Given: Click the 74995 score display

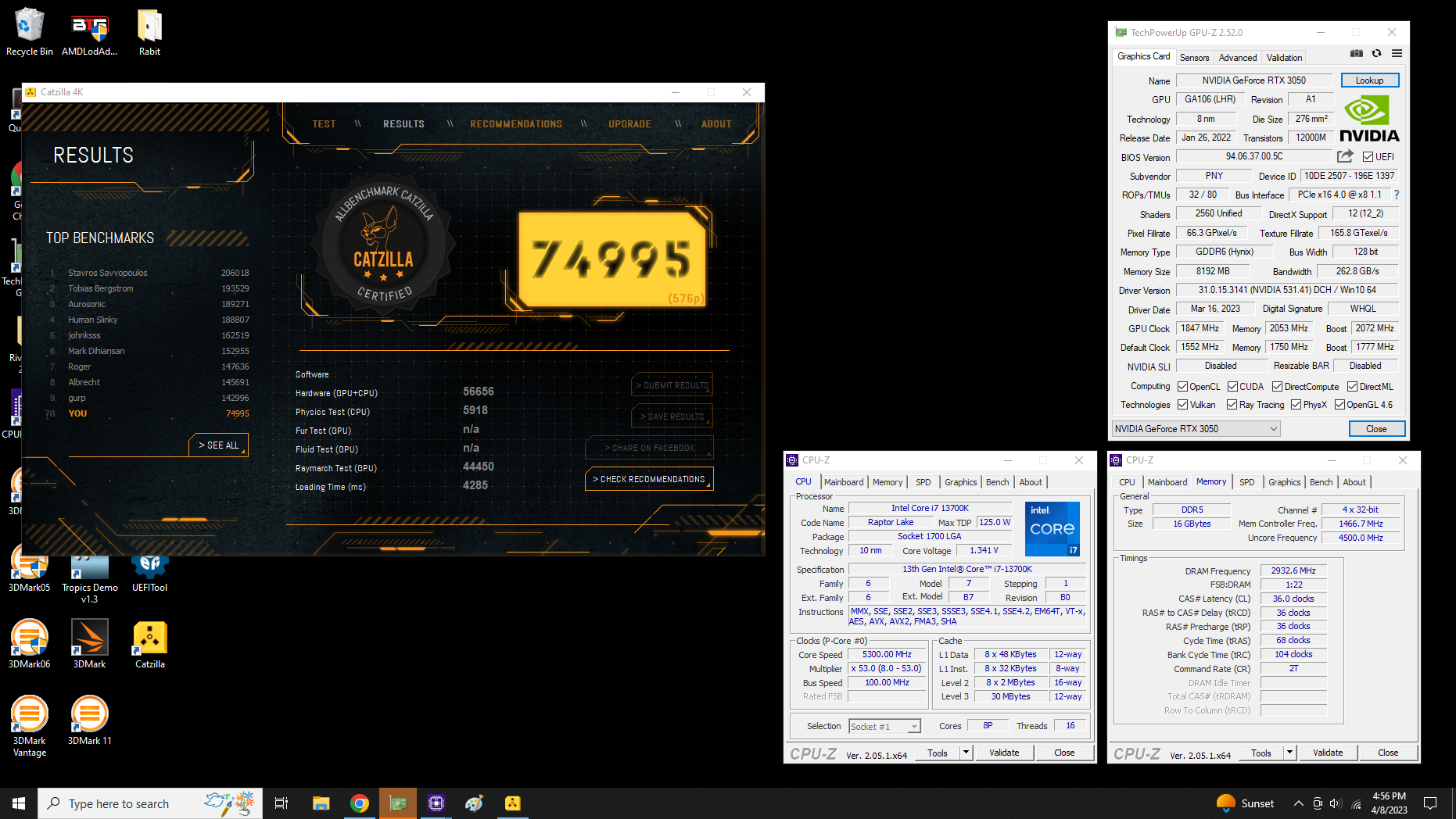Looking at the screenshot, I should [x=611, y=259].
